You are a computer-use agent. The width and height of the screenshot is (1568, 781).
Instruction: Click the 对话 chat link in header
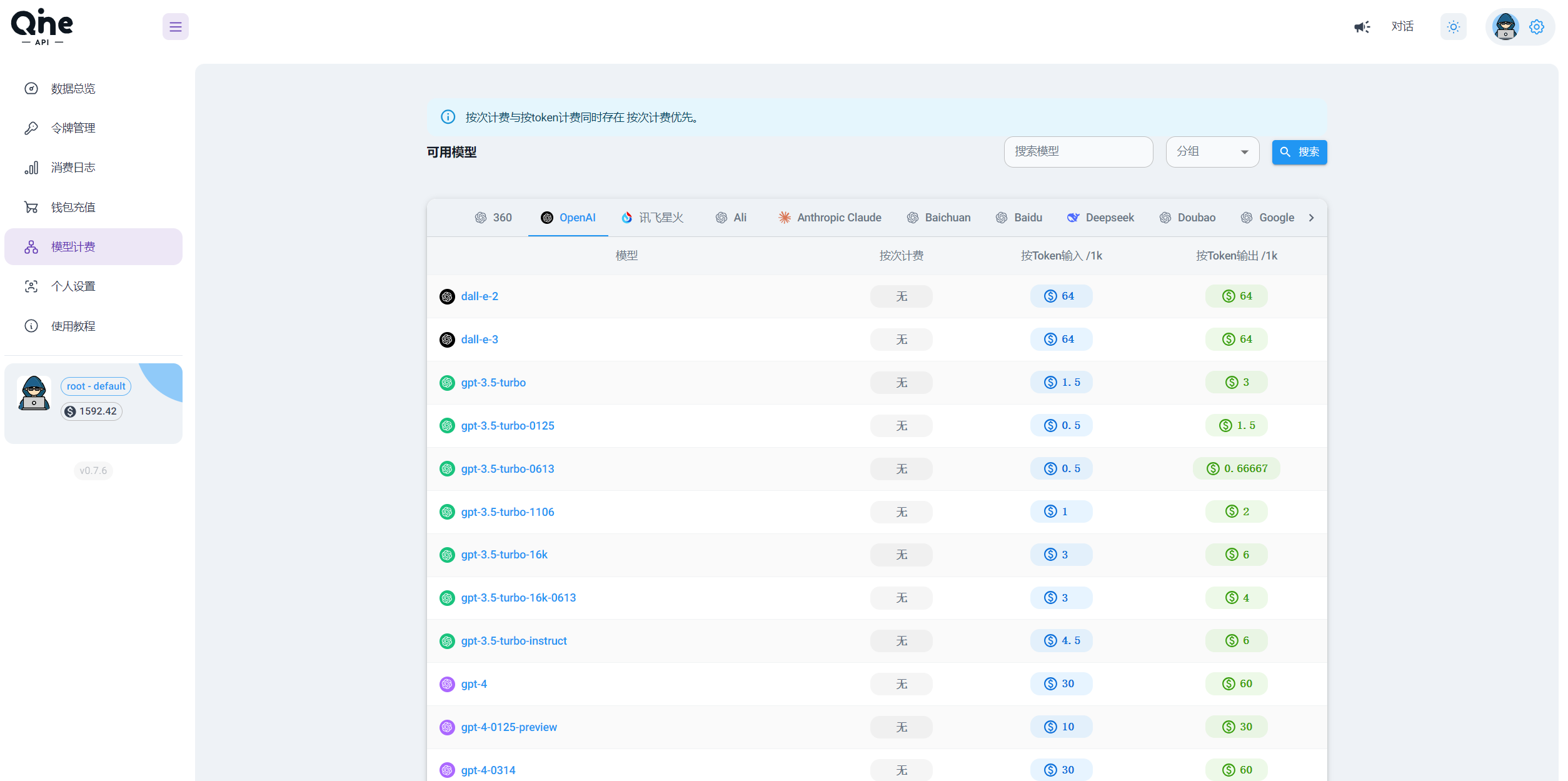coord(1402,26)
